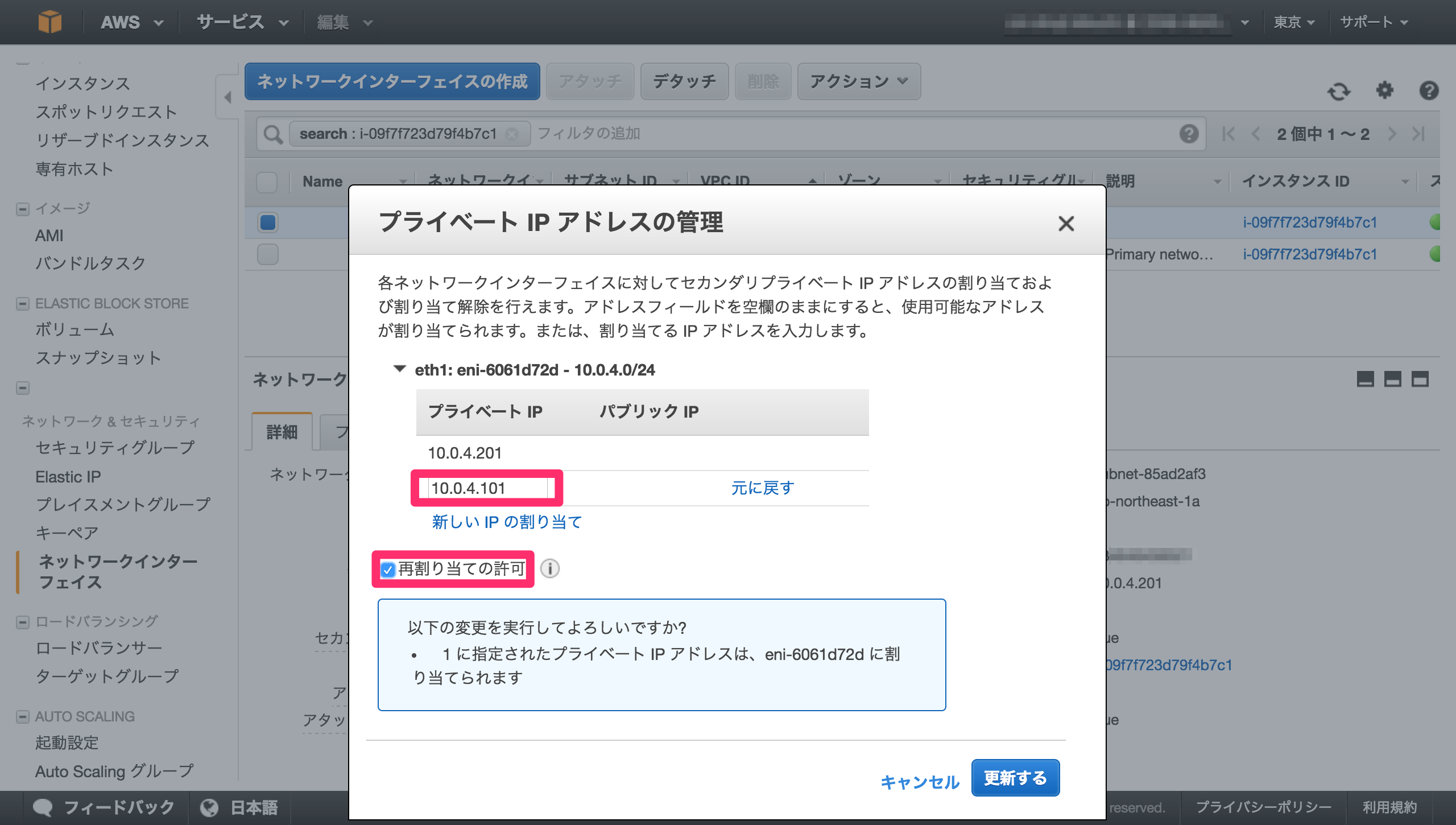Open the preferences gear icon

click(1385, 91)
